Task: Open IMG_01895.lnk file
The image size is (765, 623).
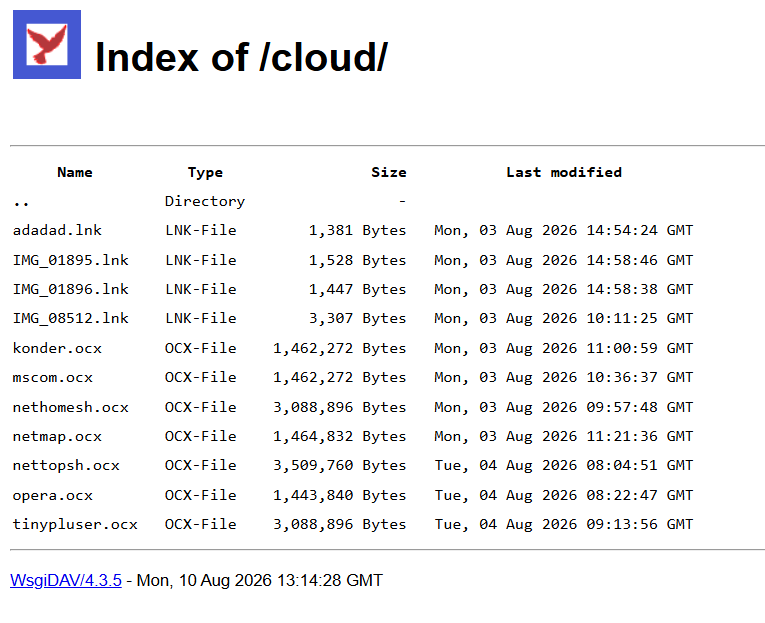Action: point(71,260)
